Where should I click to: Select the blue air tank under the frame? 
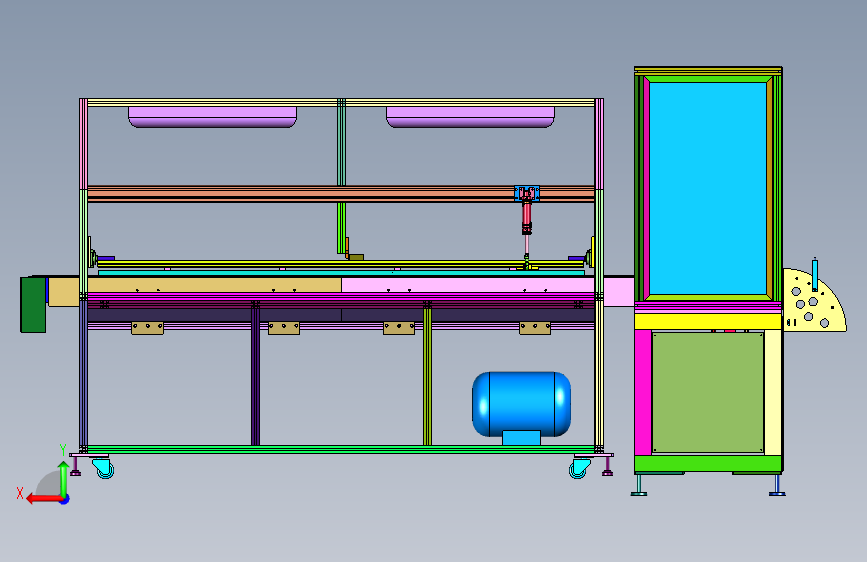(x=521, y=404)
